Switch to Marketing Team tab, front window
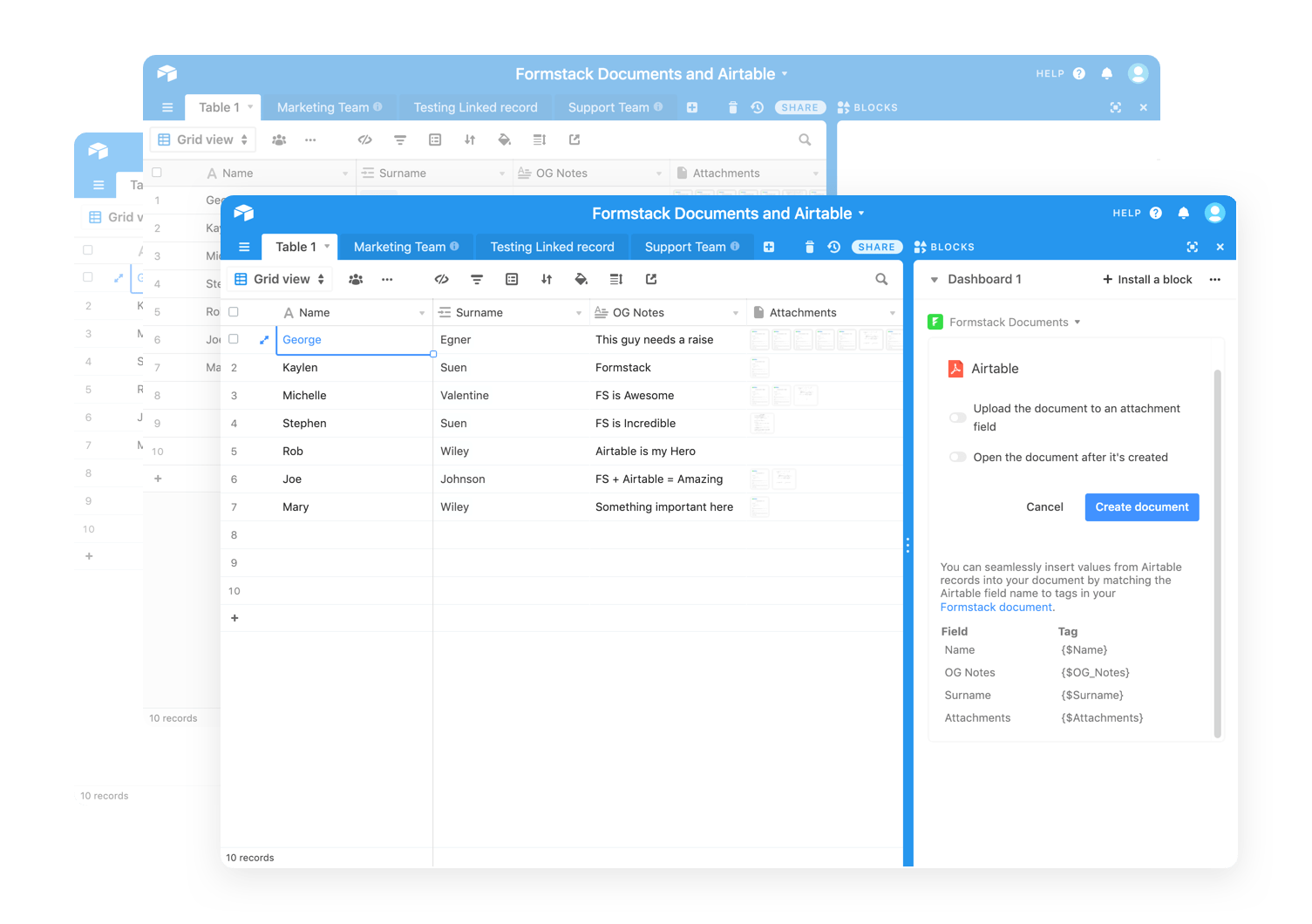This screenshot has height=924, width=1312. tap(406, 247)
